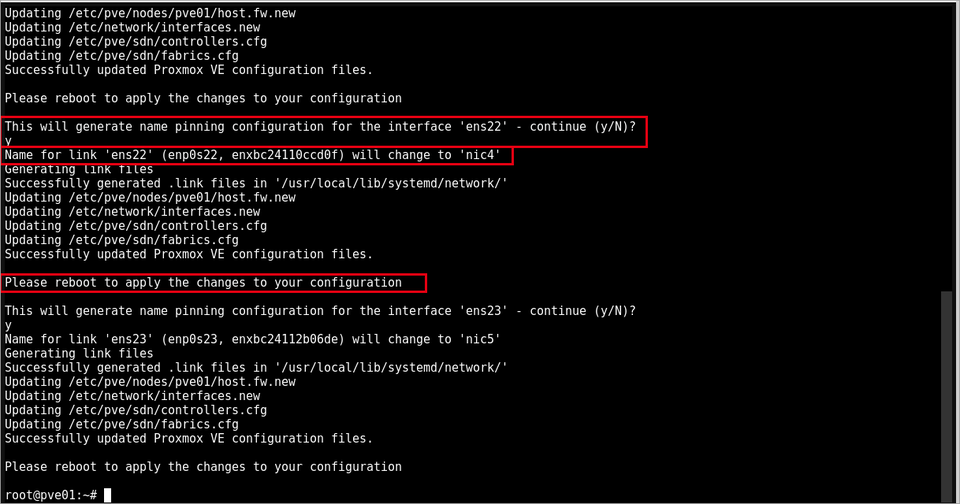Click the line renaming ens23 to 'nic5'
This screenshot has width=960, height=504.
252,339
